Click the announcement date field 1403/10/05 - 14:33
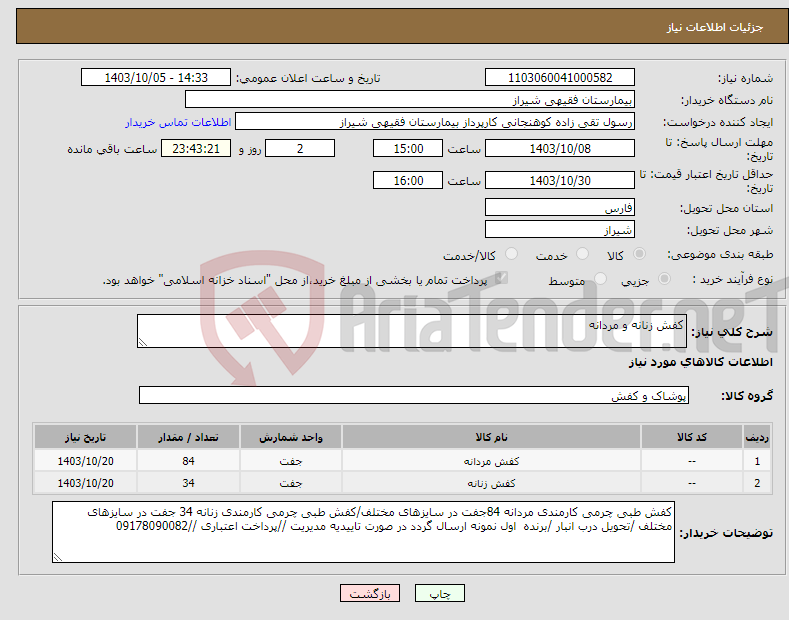The width and height of the screenshot is (789, 620). coord(156,78)
